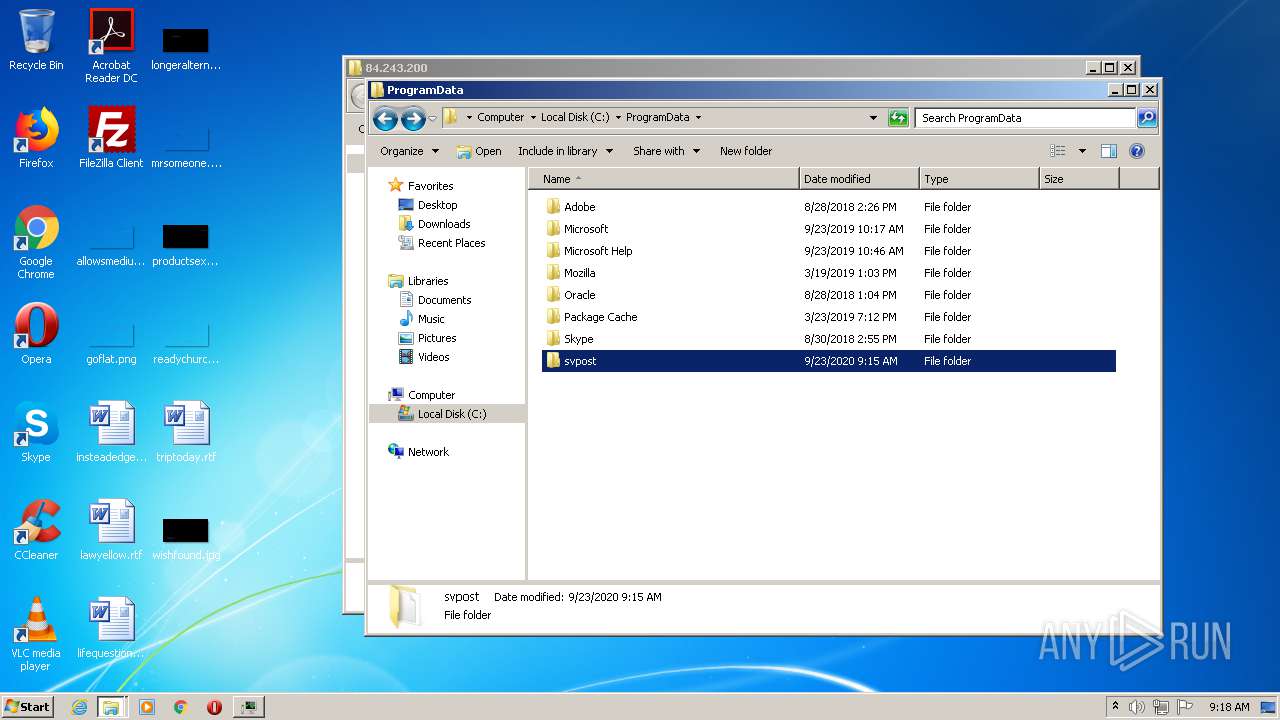Click the Opera icon on the taskbar
The width and height of the screenshot is (1280, 720).
(x=214, y=707)
